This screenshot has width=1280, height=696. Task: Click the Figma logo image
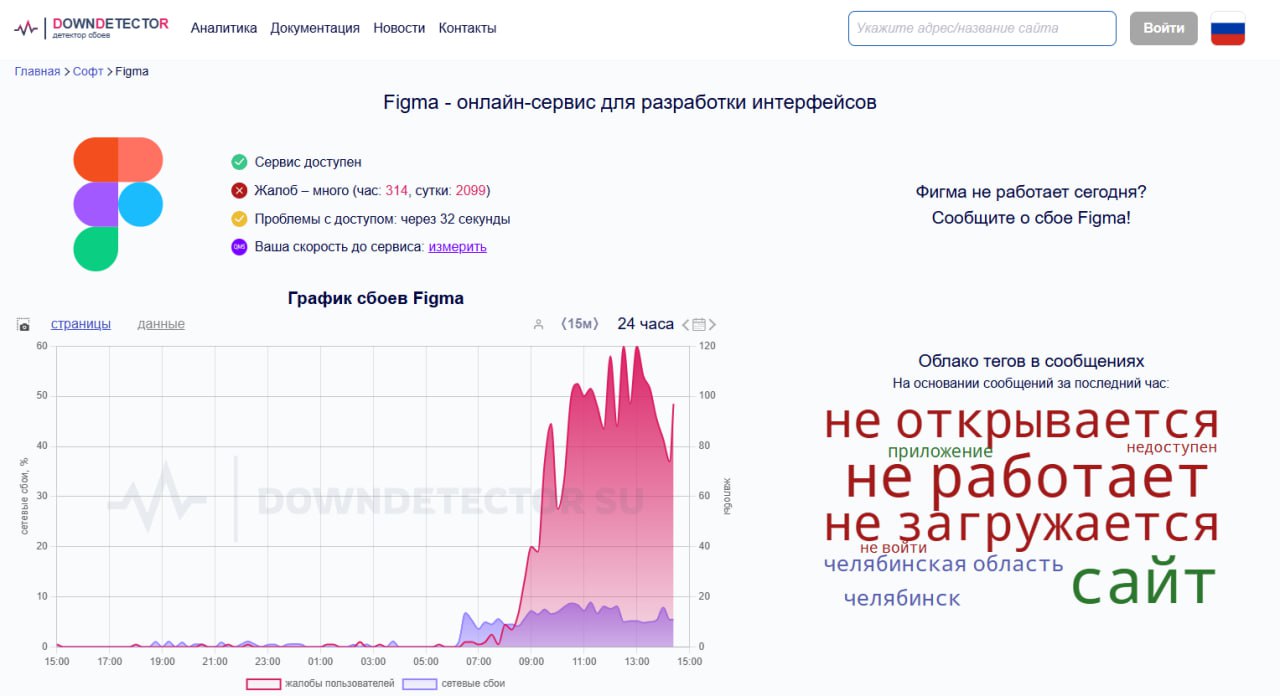(x=118, y=204)
